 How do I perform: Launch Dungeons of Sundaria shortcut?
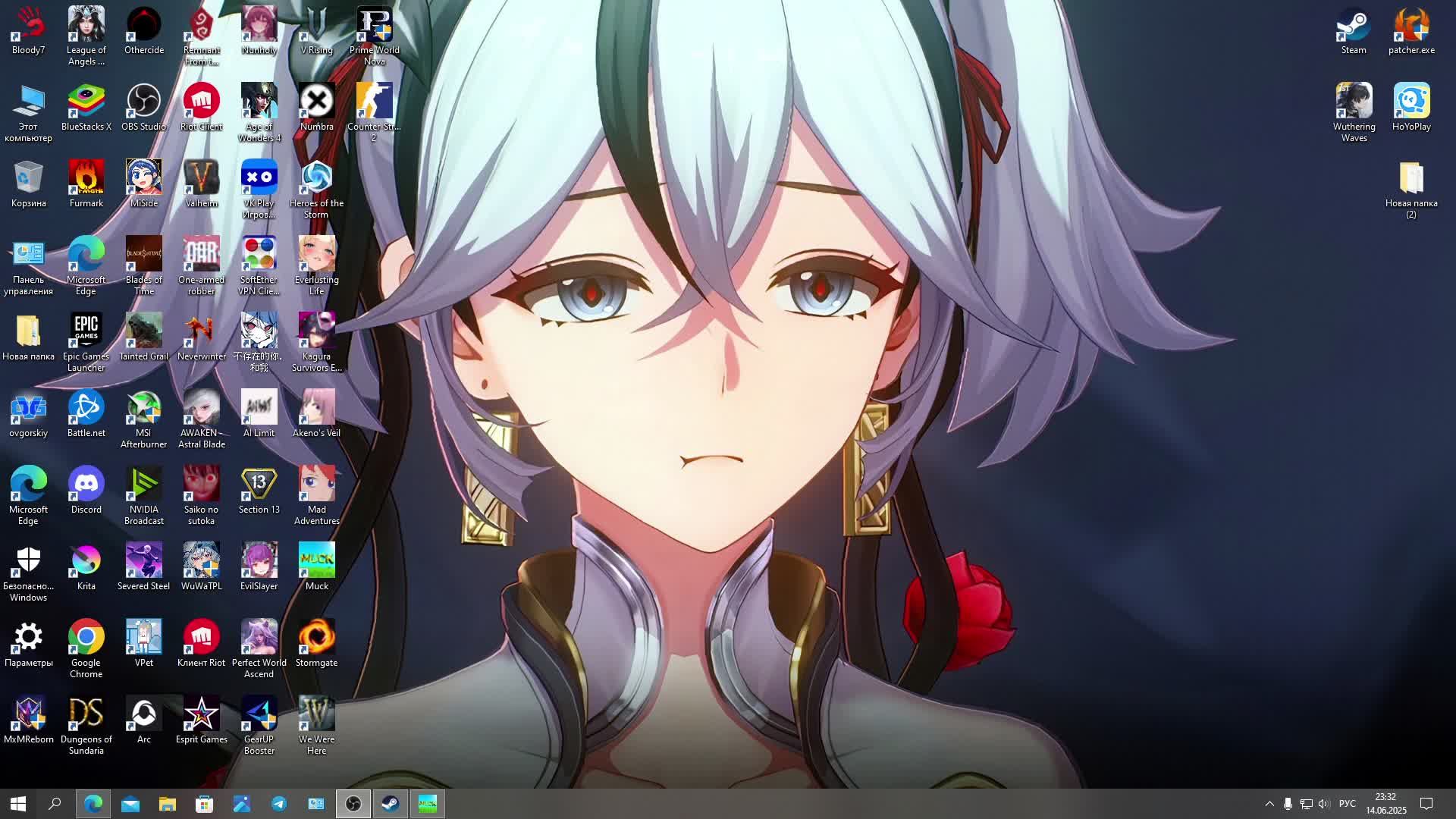click(x=86, y=726)
